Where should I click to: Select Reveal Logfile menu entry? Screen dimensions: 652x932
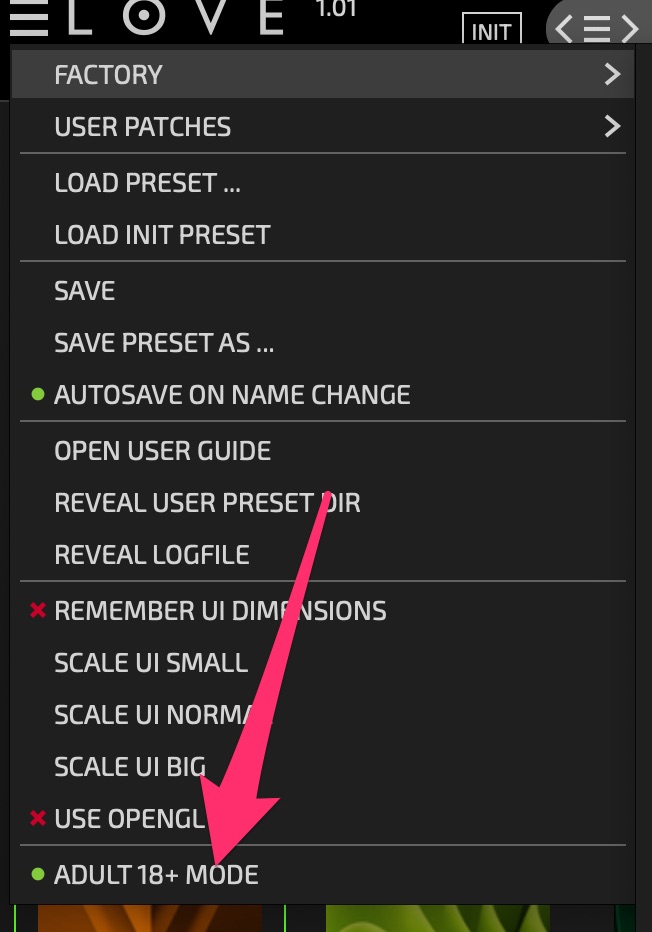coord(152,555)
